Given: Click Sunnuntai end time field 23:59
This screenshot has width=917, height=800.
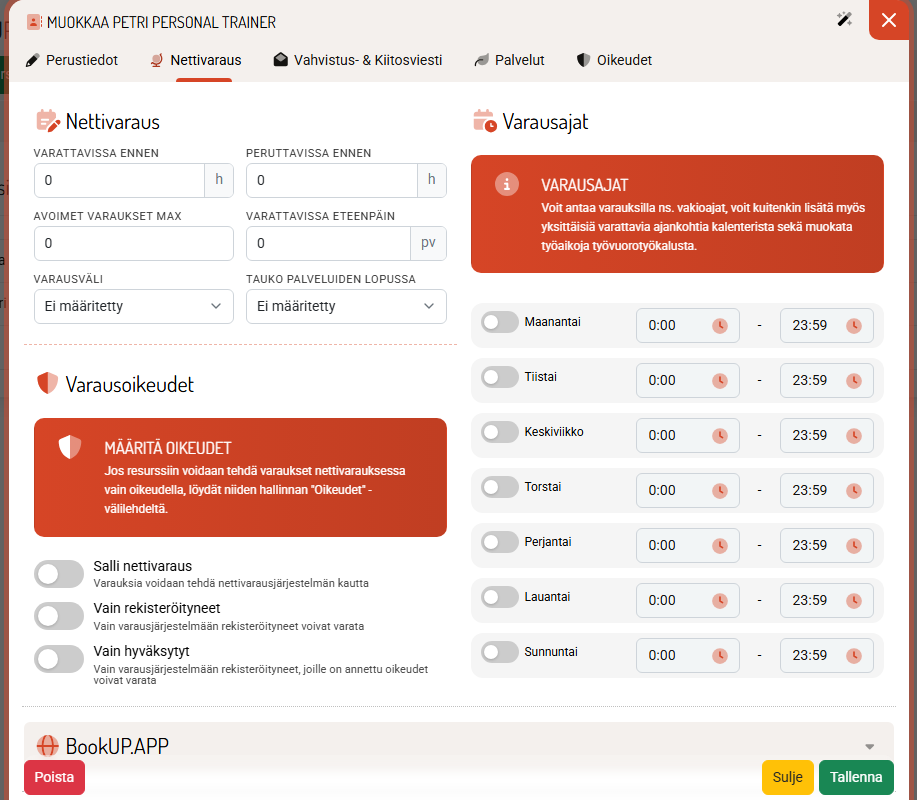Looking at the screenshot, I should 827,656.
